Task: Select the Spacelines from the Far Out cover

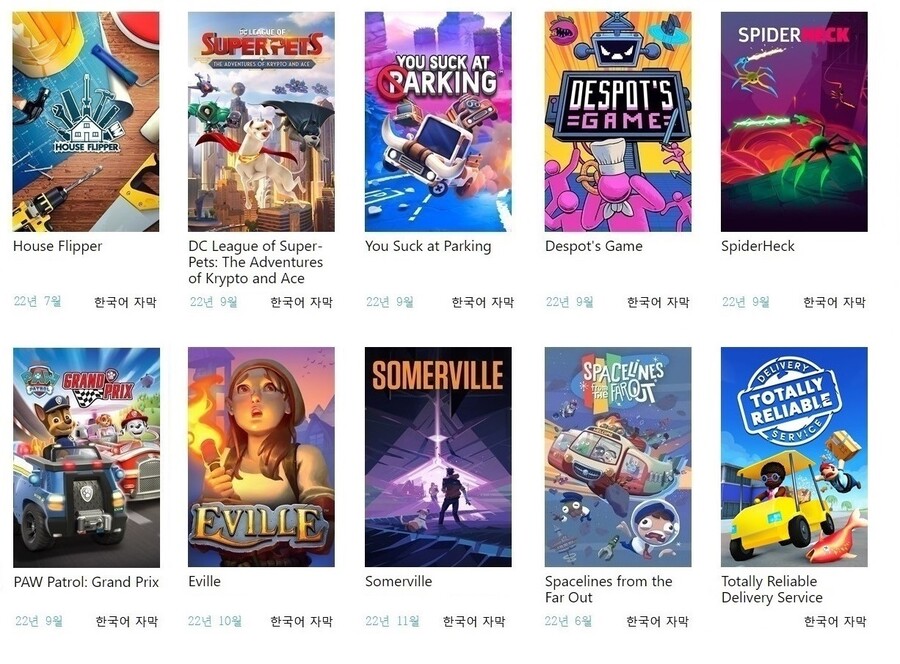Action: click(618, 457)
